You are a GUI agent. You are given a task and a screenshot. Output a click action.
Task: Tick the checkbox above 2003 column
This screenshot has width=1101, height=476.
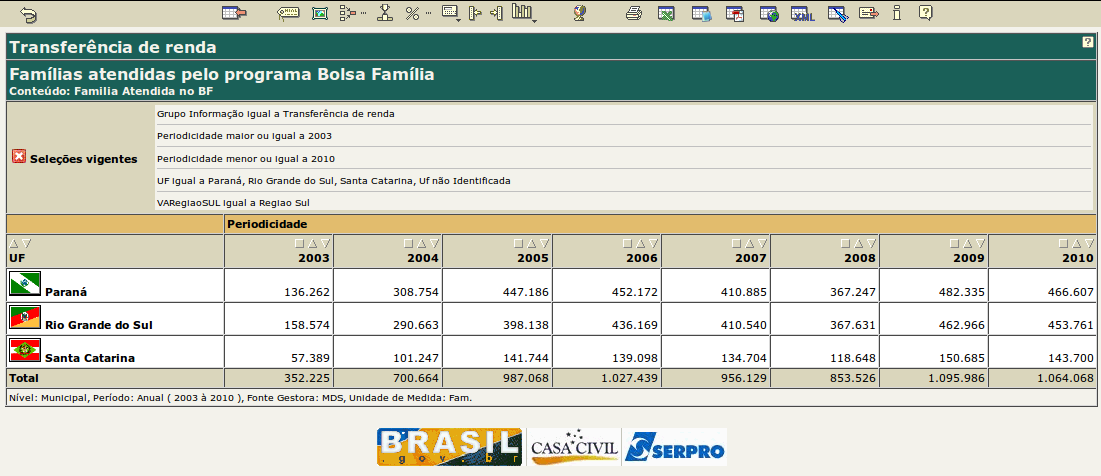coord(299,243)
